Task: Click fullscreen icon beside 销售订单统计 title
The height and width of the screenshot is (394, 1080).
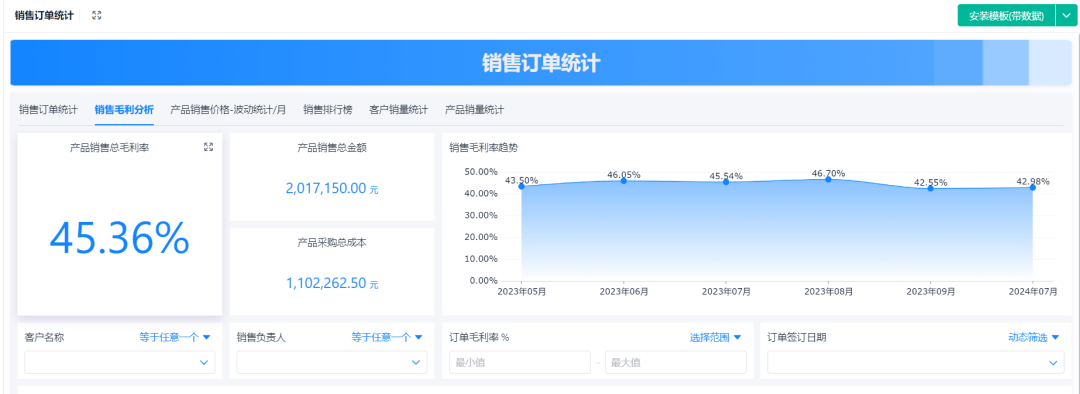Action: tap(97, 15)
